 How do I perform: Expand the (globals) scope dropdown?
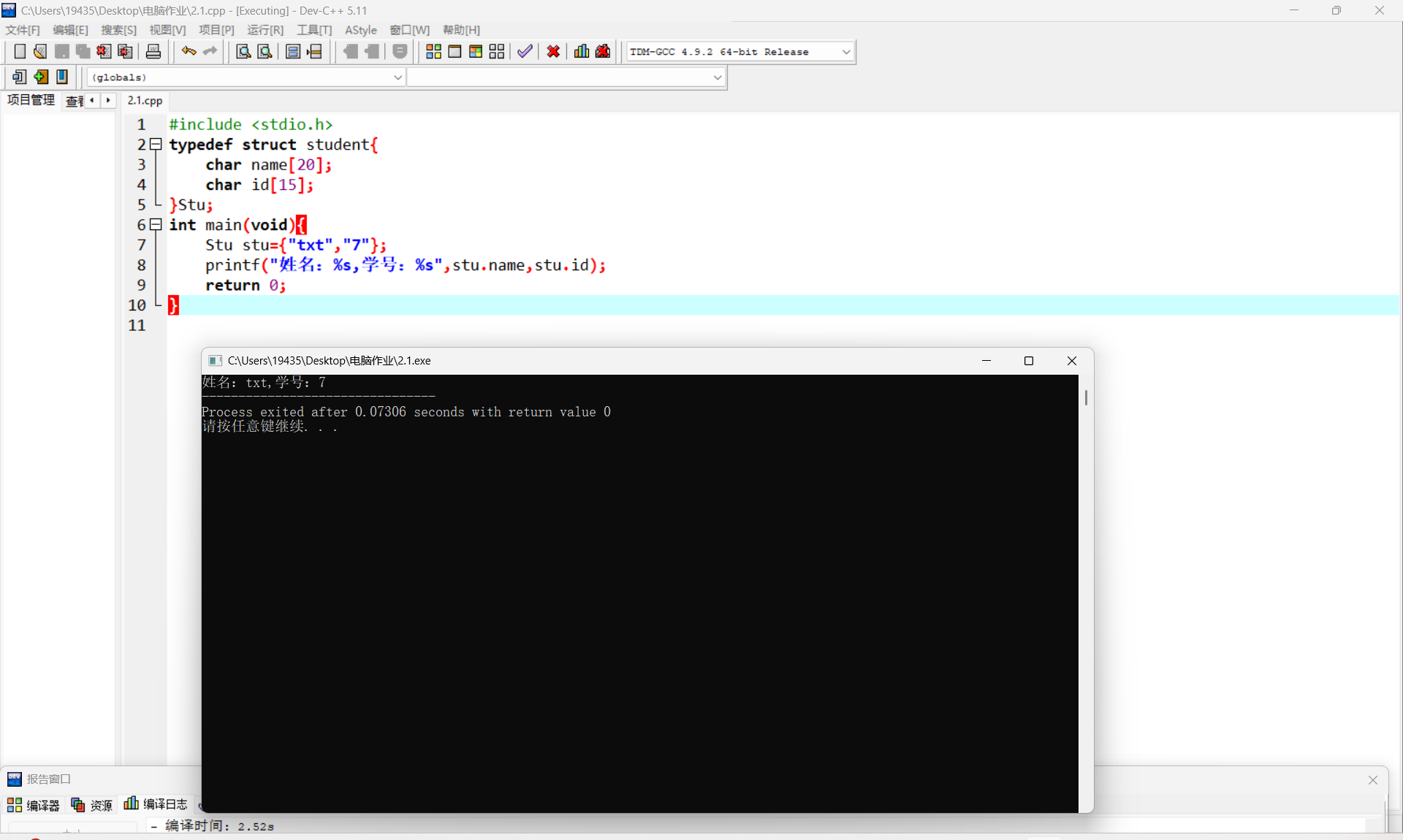click(398, 77)
